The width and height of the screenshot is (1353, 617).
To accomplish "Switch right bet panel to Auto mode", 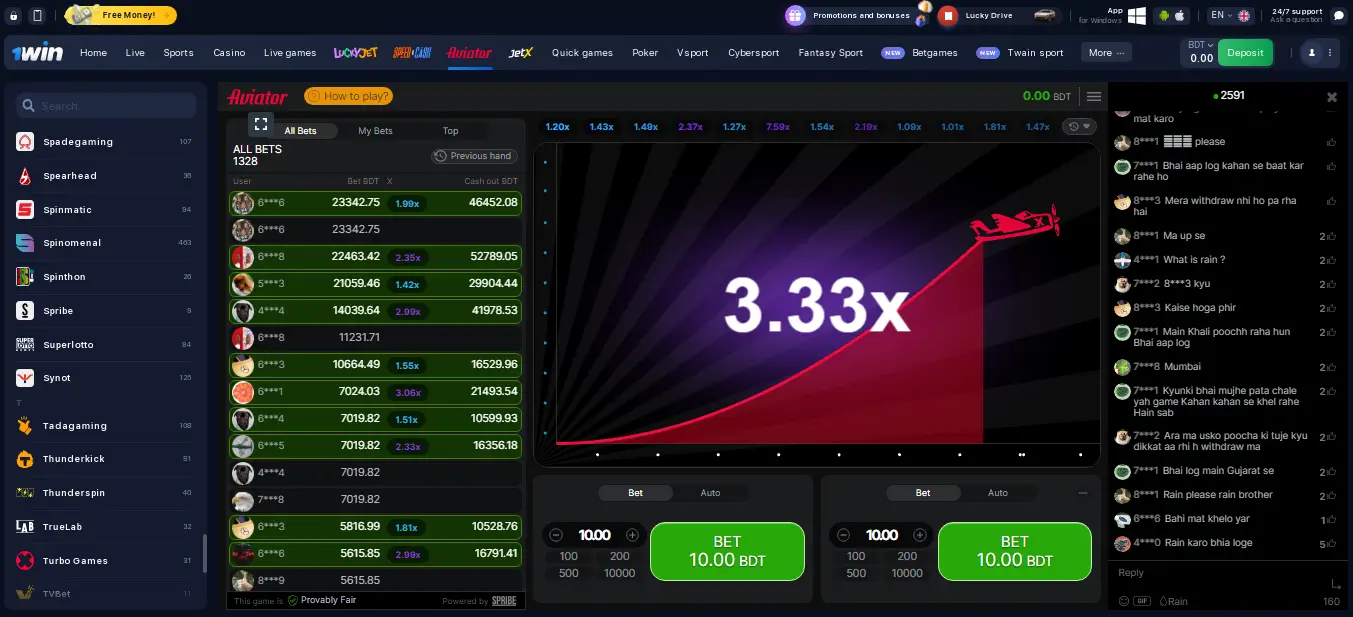I will (997, 493).
